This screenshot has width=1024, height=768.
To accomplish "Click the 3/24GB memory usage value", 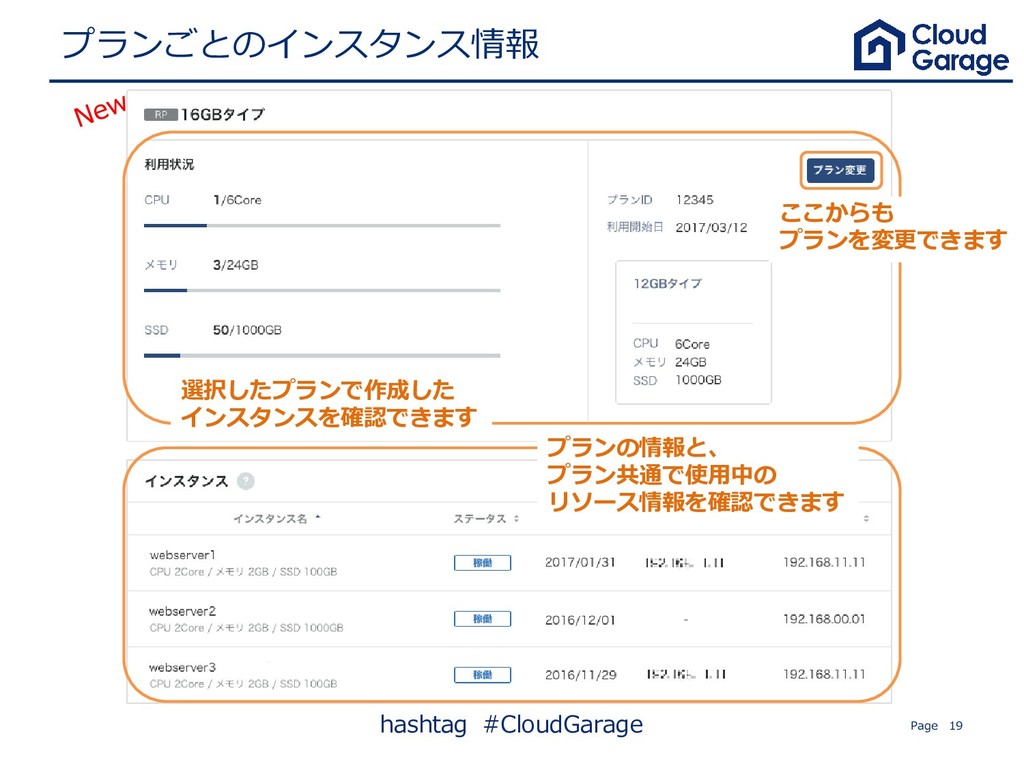I will click(236, 265).
